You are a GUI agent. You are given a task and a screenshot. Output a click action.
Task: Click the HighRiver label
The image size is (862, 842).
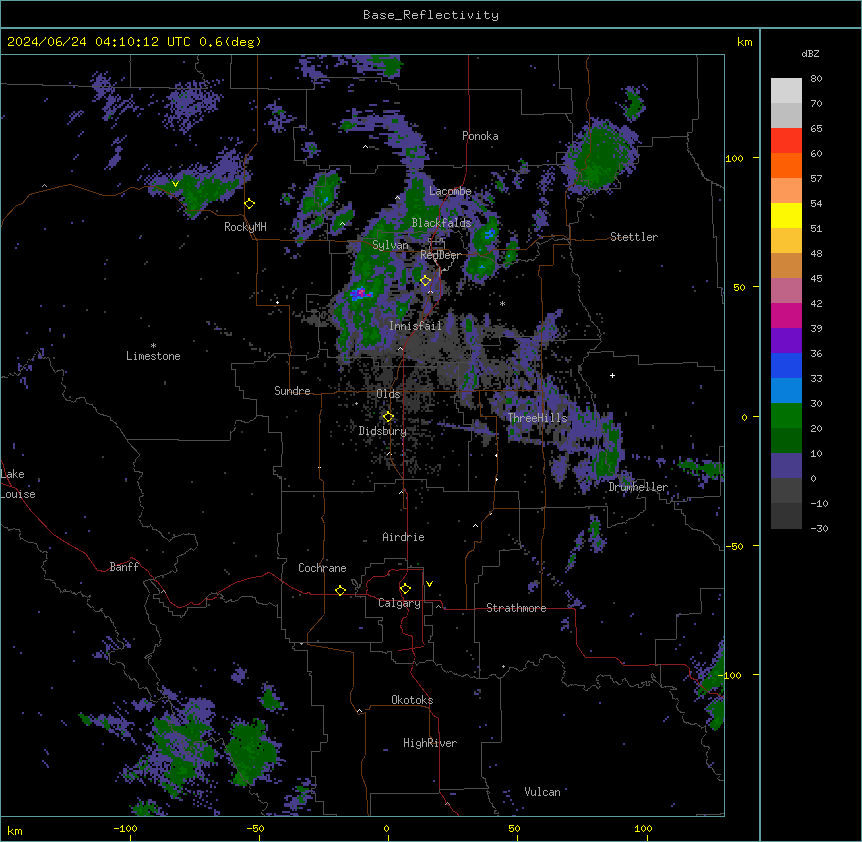pos(430,743)
